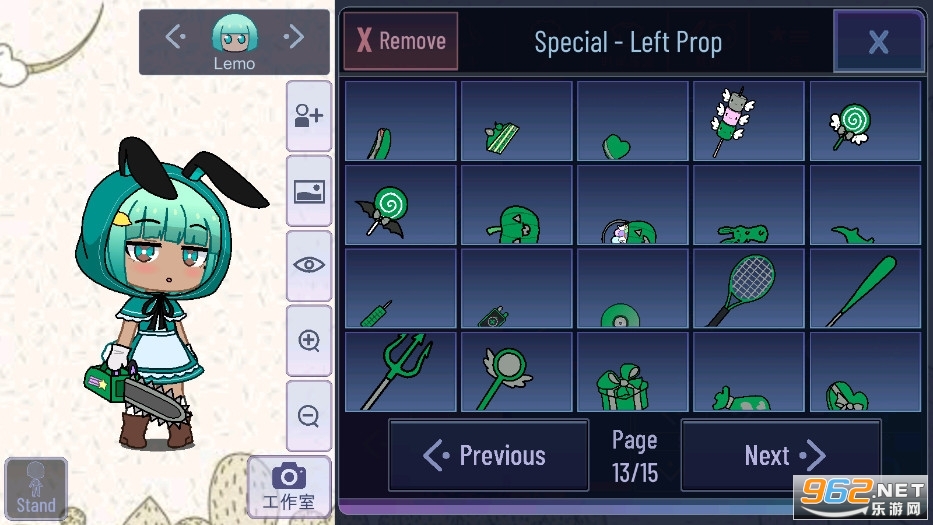Open the camera studio button
Viewport: 933px width, 525px height.
289,487
